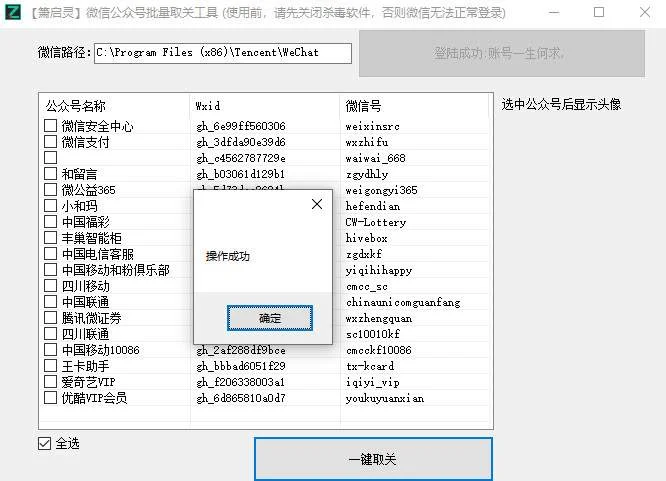
Task: Select the 丰巢智能柜 row checkbox
Action: (x=51, y=238)
